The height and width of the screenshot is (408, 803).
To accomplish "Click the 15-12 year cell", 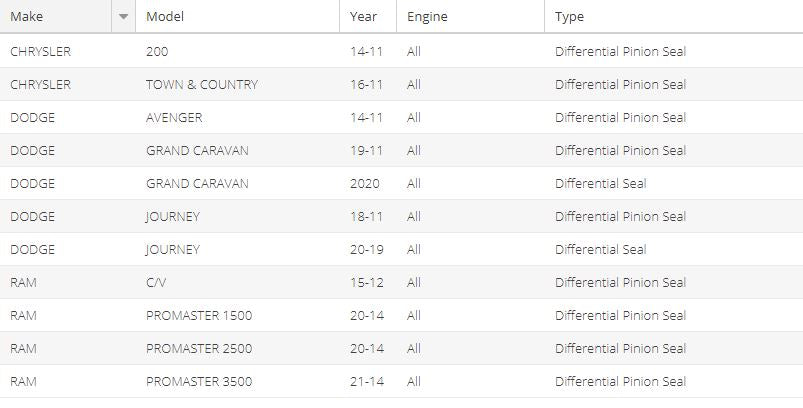I will coord(367,283).
